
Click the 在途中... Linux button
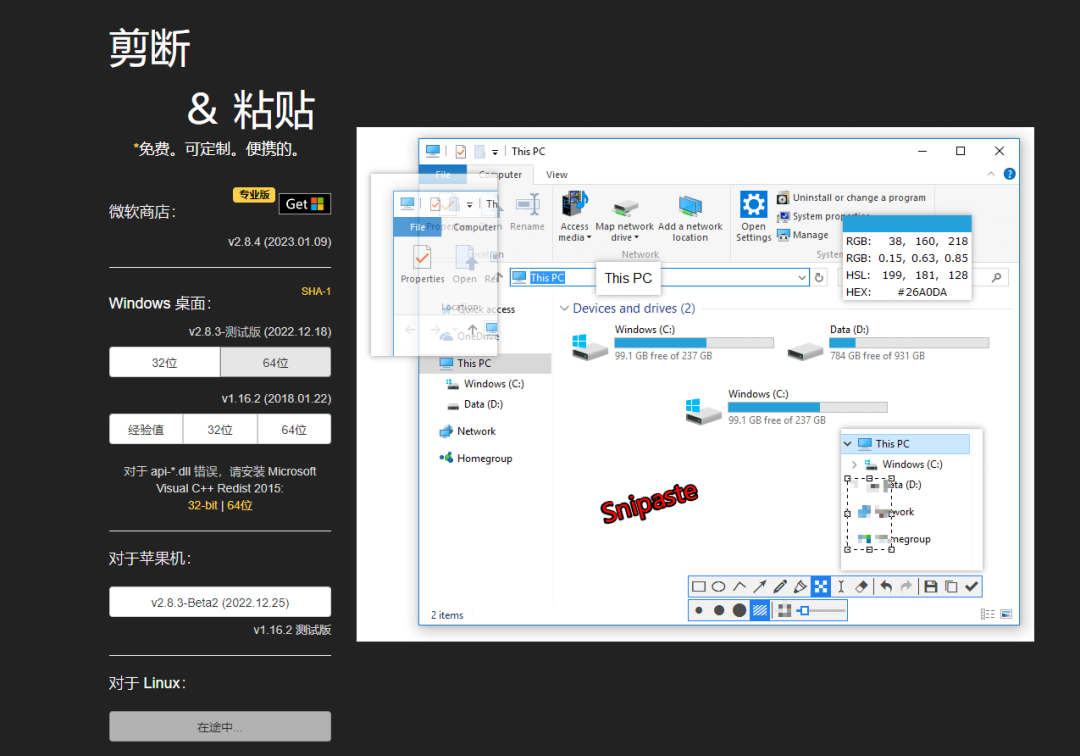[x=220, y=726]
